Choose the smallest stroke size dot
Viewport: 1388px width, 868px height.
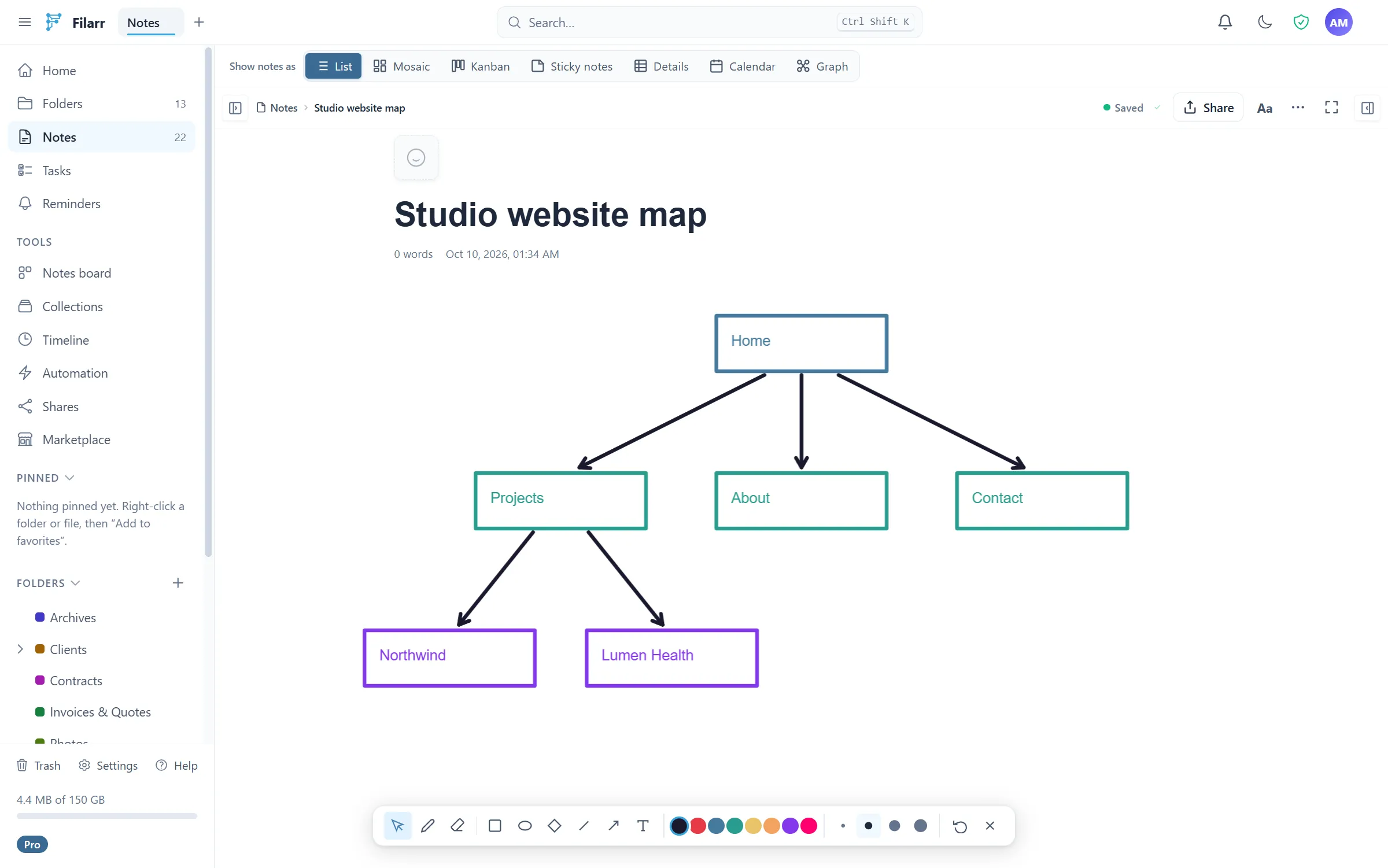click(843, 826)
